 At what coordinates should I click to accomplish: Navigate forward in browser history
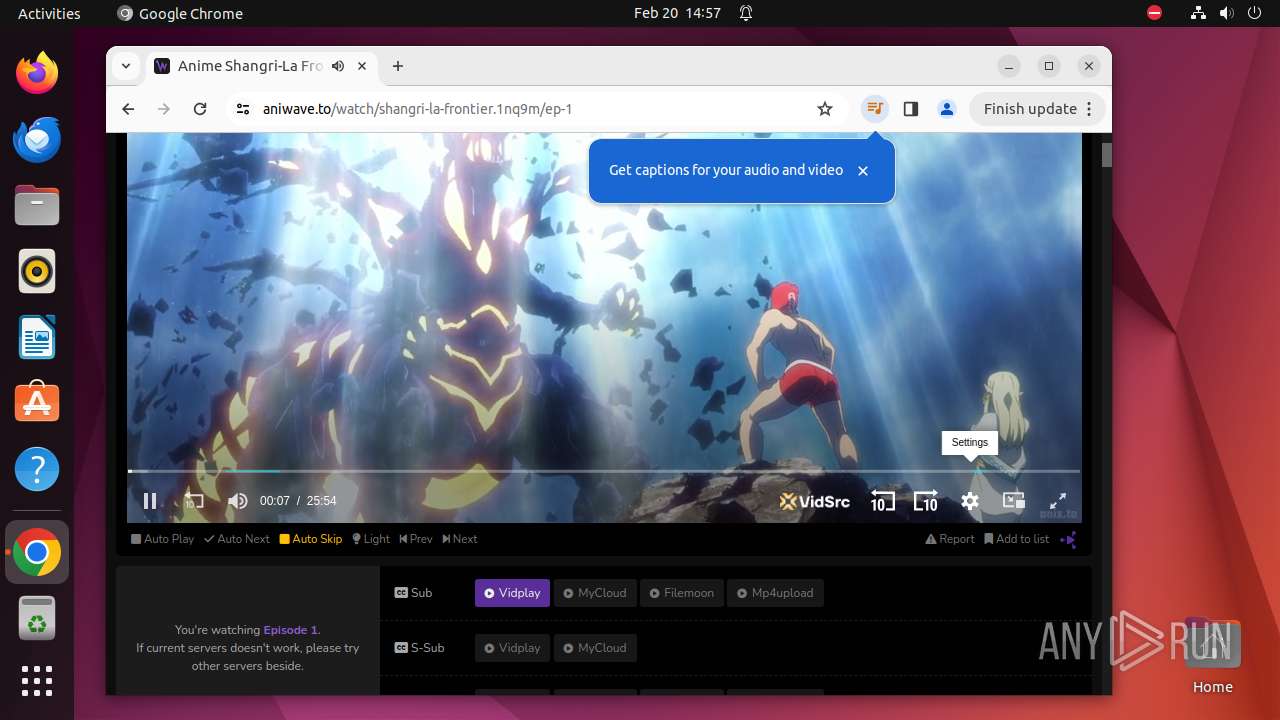(164, 109)
